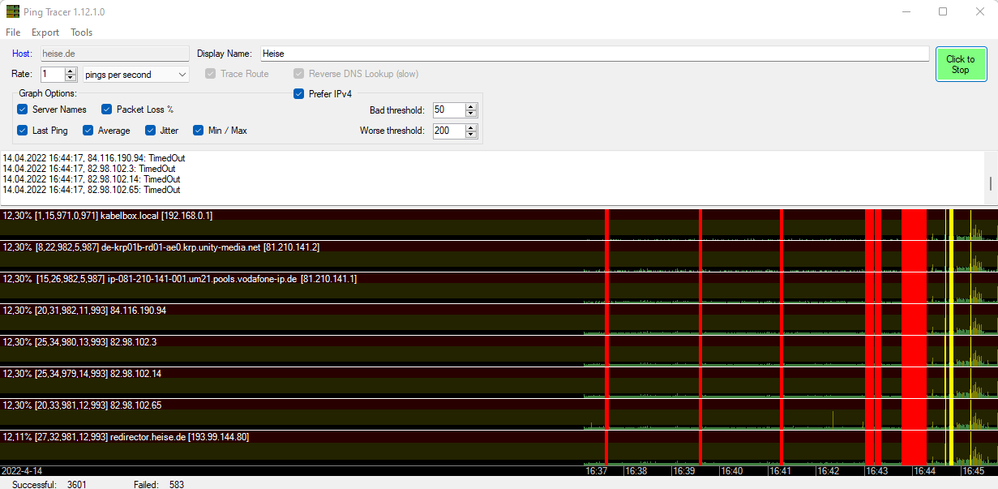
Task: Increase the Worse threshold value
Action: pos(471,127)
